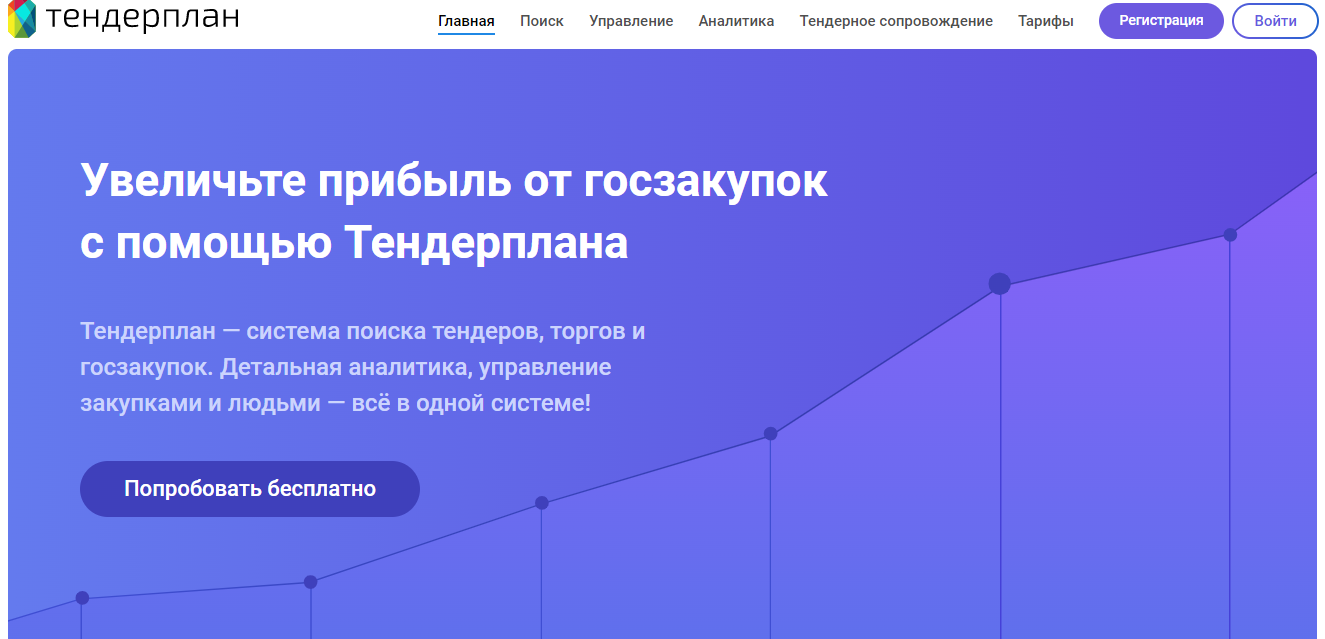Click headline line 'Увеличьте прибыль от госзакупок'

[x=454, y=181]
